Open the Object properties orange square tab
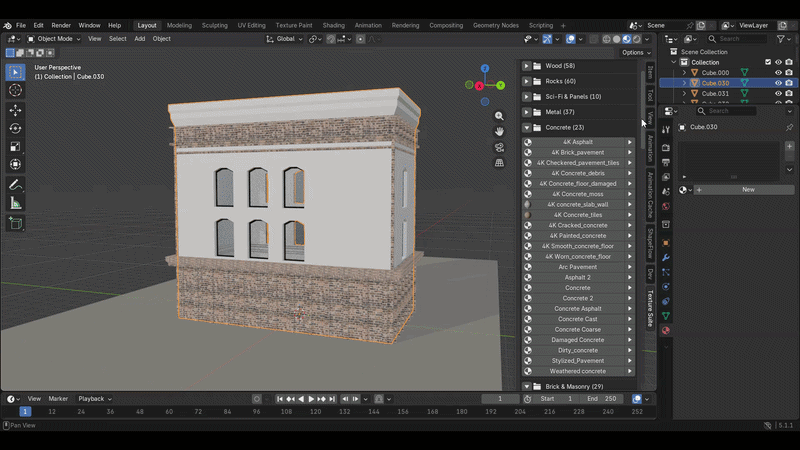 (x=666, y=243)
